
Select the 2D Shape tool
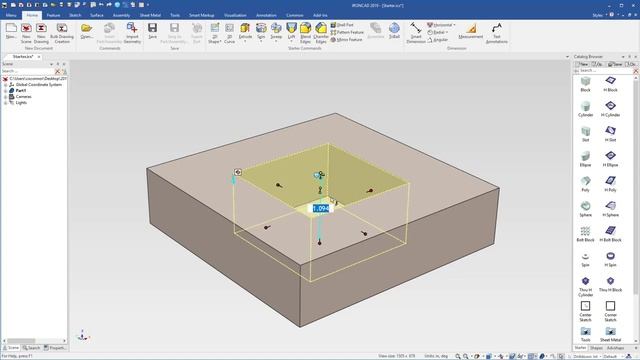(214, 33)
